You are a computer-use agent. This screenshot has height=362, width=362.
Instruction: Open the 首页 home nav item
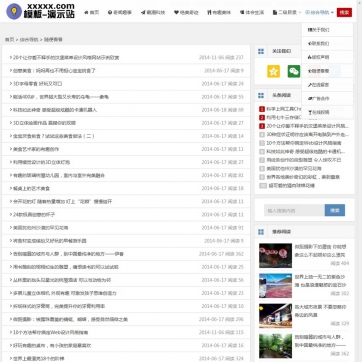pos(92,12)
